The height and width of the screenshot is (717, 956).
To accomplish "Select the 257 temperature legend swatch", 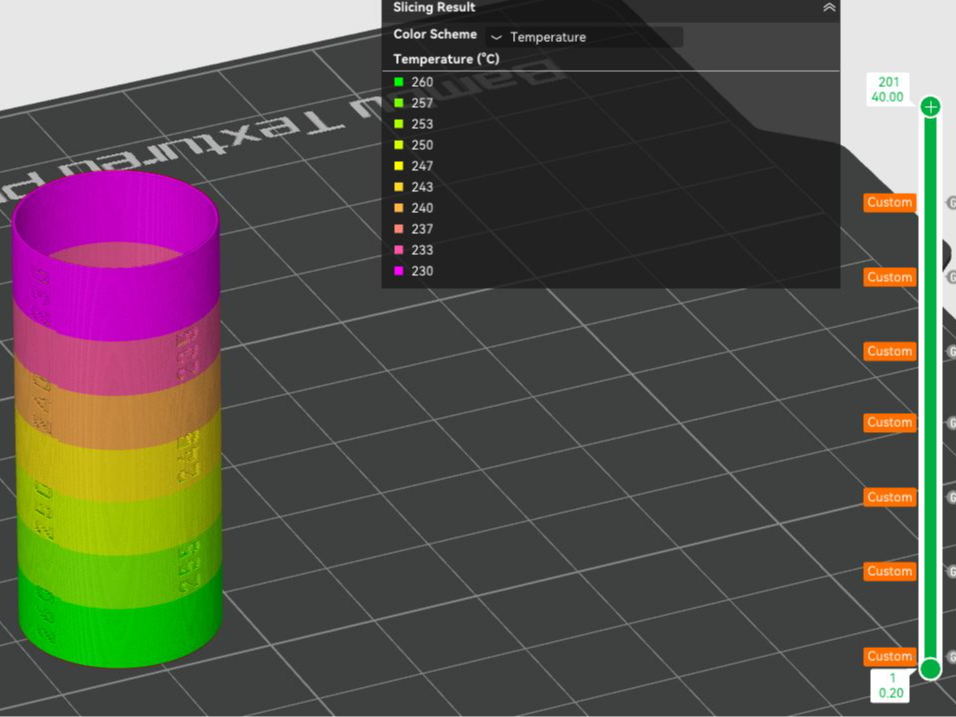I will 399,103.
